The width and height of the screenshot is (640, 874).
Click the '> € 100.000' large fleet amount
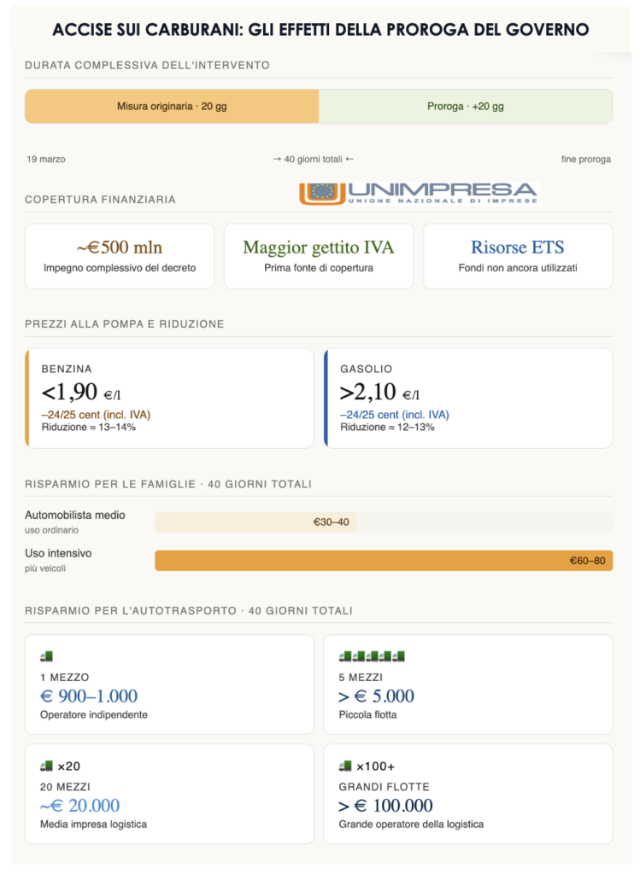[x=385, y=805]
